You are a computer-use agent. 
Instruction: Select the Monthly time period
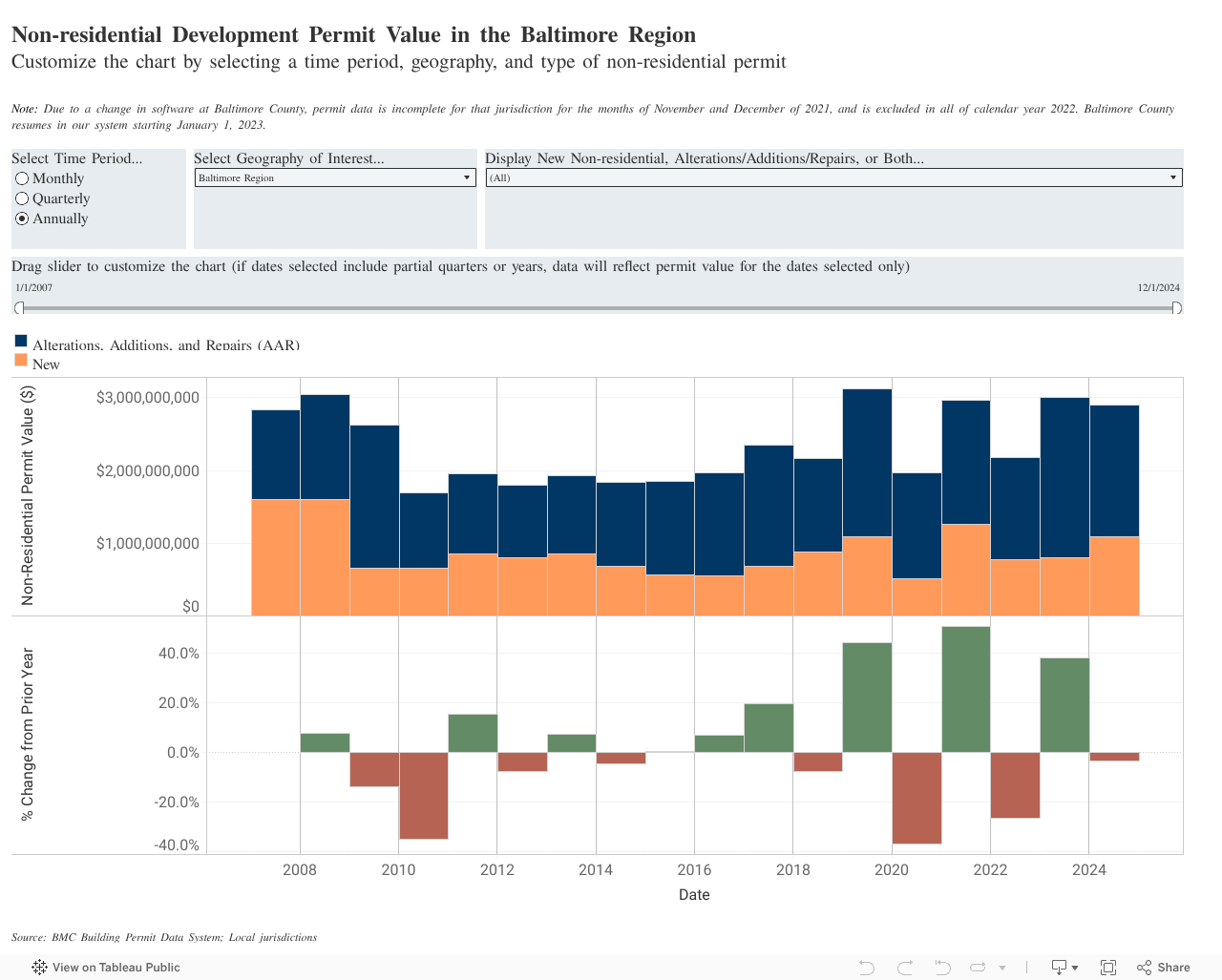(22, 178)
